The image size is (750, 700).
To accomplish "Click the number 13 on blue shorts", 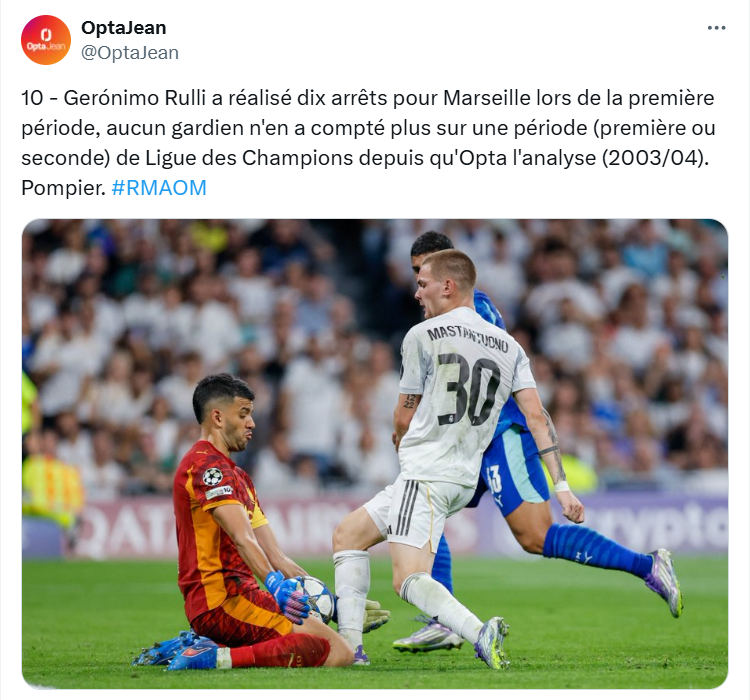I will (x=495, y=478).
